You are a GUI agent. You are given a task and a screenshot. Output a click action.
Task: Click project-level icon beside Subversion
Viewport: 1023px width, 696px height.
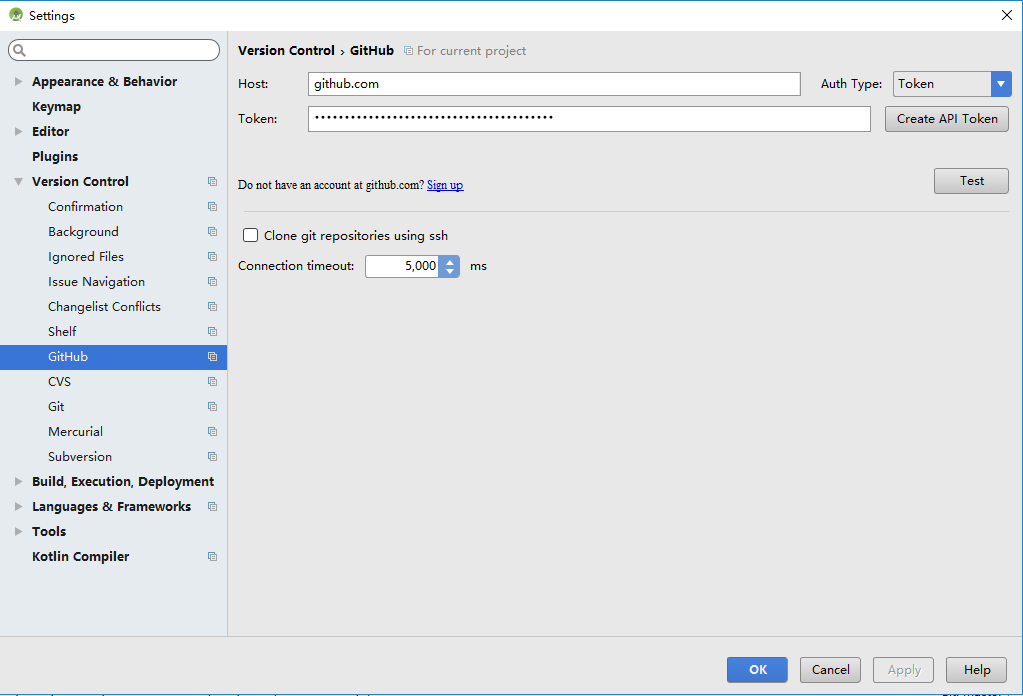click(x=212, y=457)
